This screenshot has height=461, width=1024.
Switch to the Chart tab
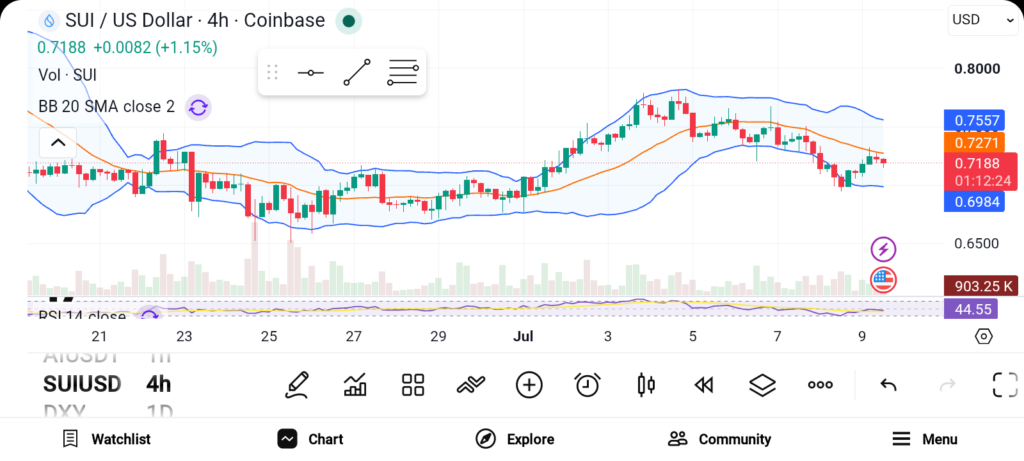point(310,439)
